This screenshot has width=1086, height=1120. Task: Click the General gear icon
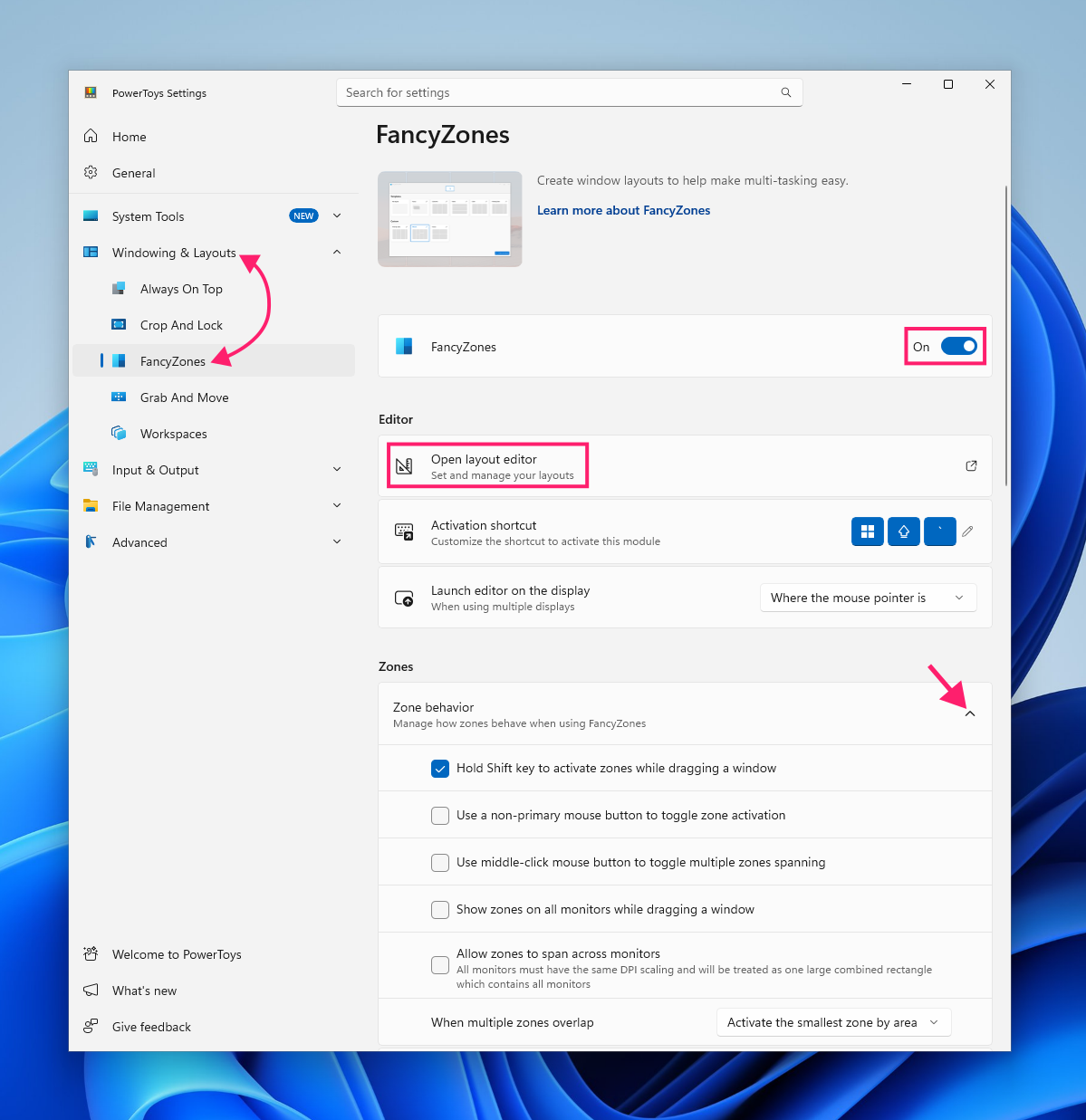point(91,172)
